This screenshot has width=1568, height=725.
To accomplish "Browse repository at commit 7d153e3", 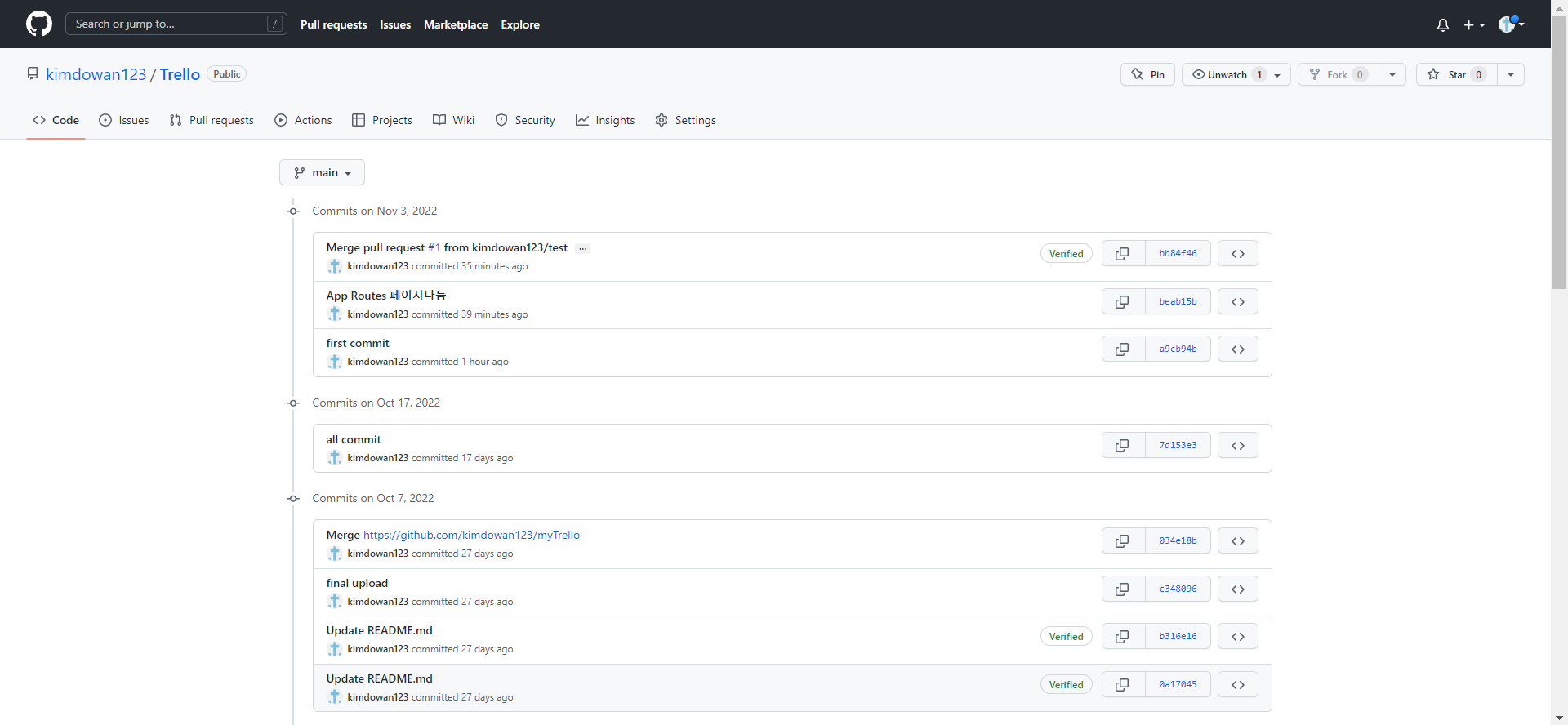I will click(1238, 446).
